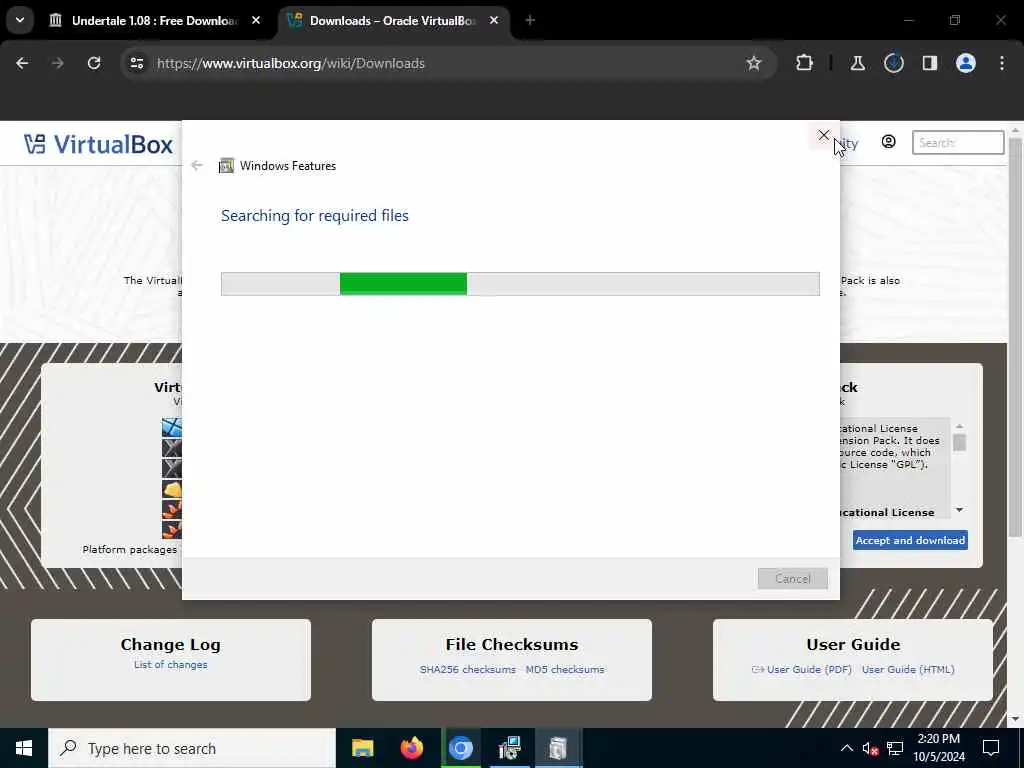Go back in browser history
This screenshot has width=1024, height=768.
pos(22,63)
